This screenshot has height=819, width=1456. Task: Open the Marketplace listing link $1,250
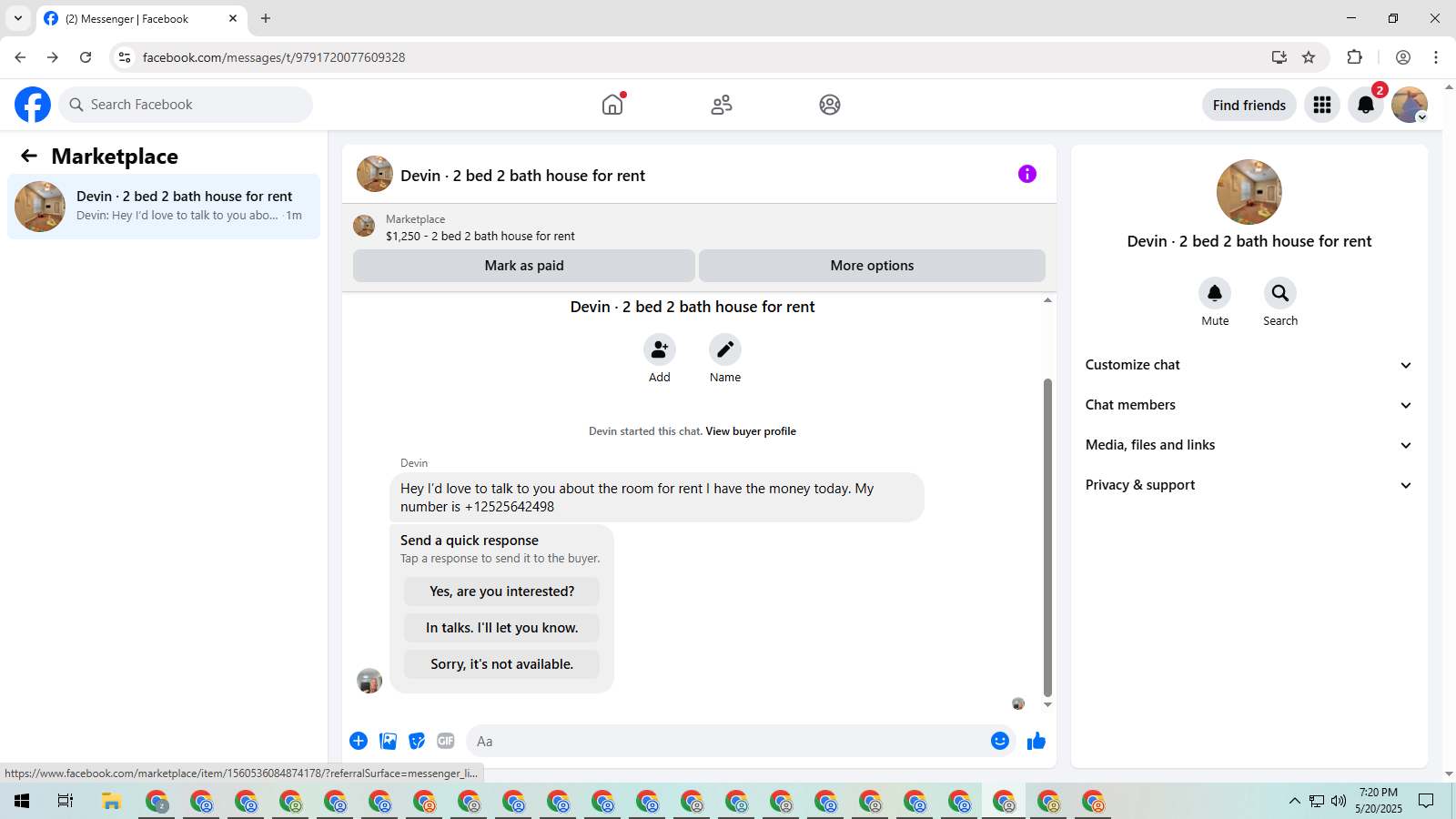click(480, 236)
